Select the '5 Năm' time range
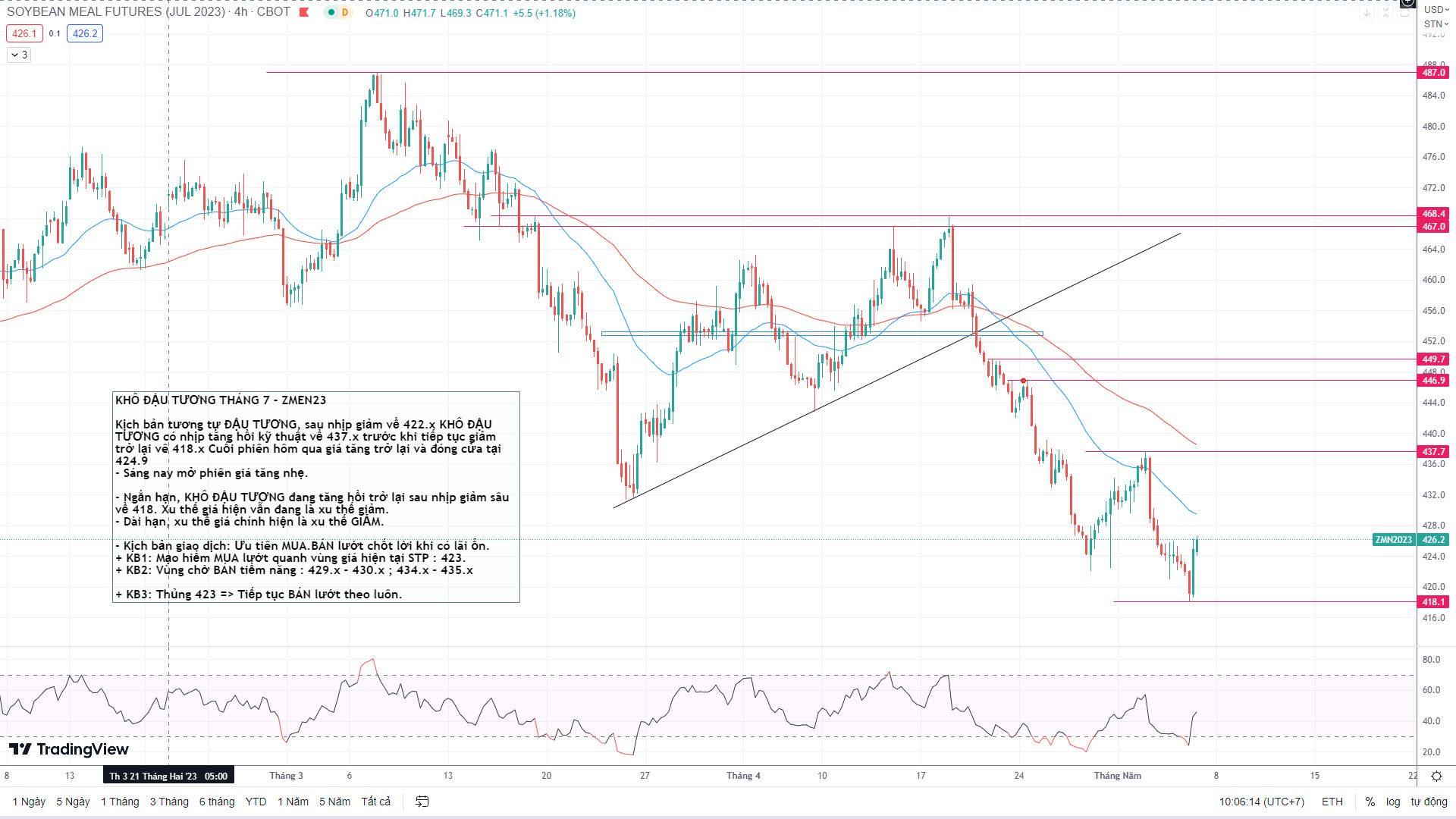Screen dimensions: 1456x819 (334, 802)
